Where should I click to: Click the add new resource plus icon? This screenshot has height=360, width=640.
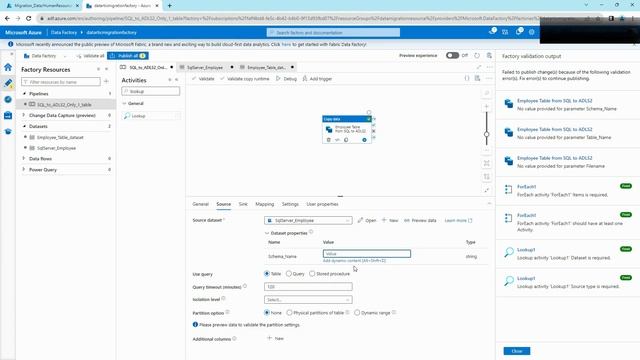coord(106,82)
